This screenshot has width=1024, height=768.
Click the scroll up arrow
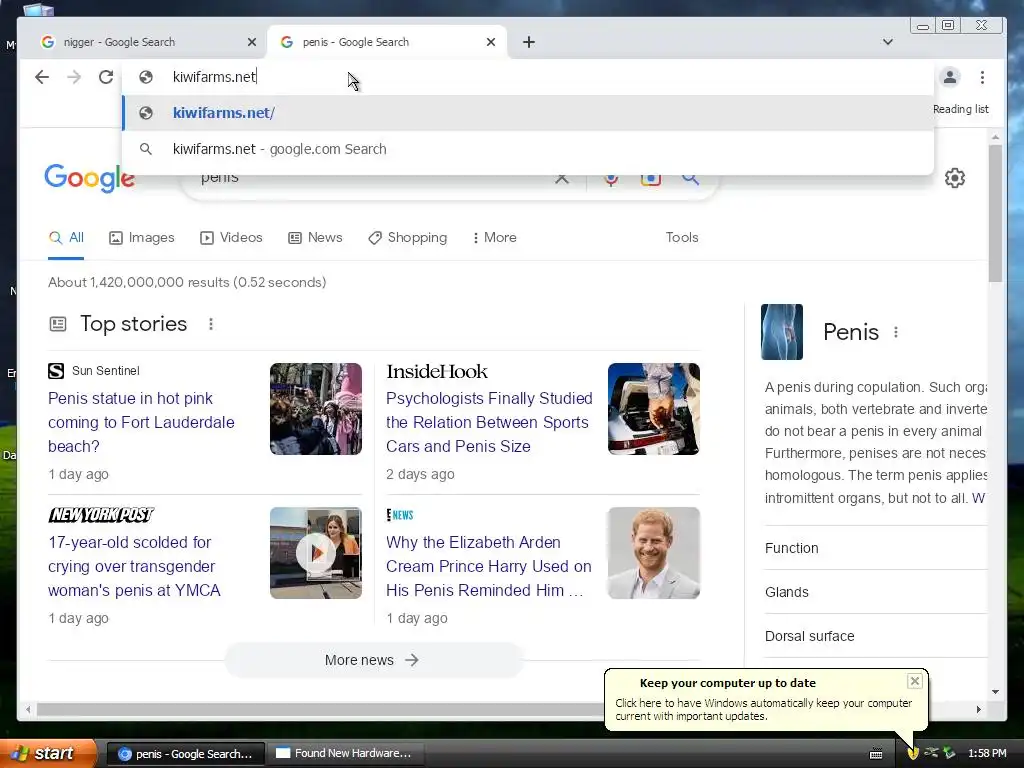point(995,137)
